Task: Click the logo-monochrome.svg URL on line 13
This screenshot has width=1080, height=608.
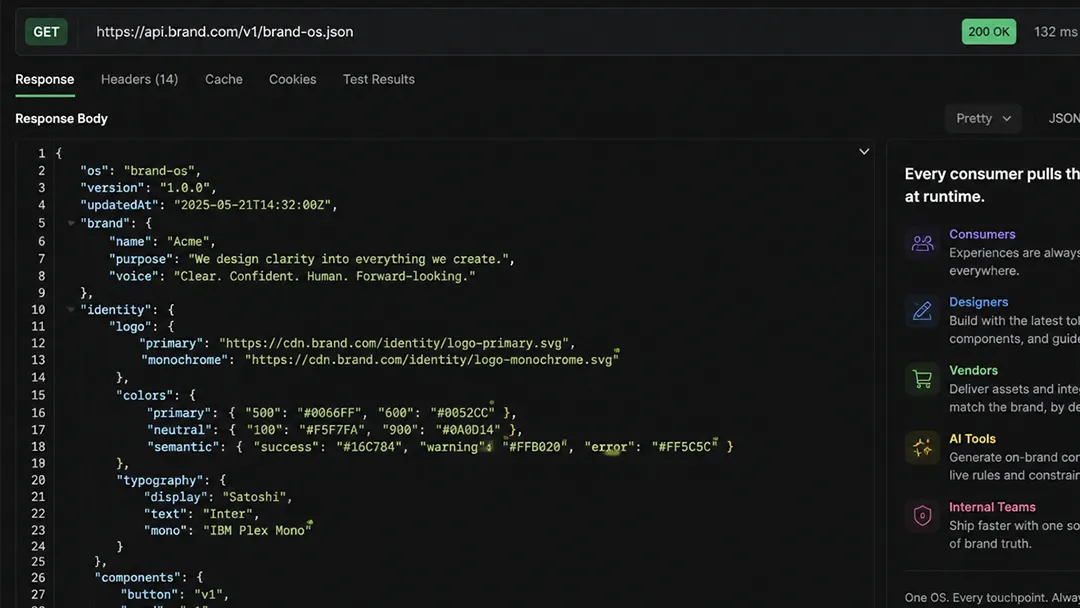Action: click(x=432, y=359)
